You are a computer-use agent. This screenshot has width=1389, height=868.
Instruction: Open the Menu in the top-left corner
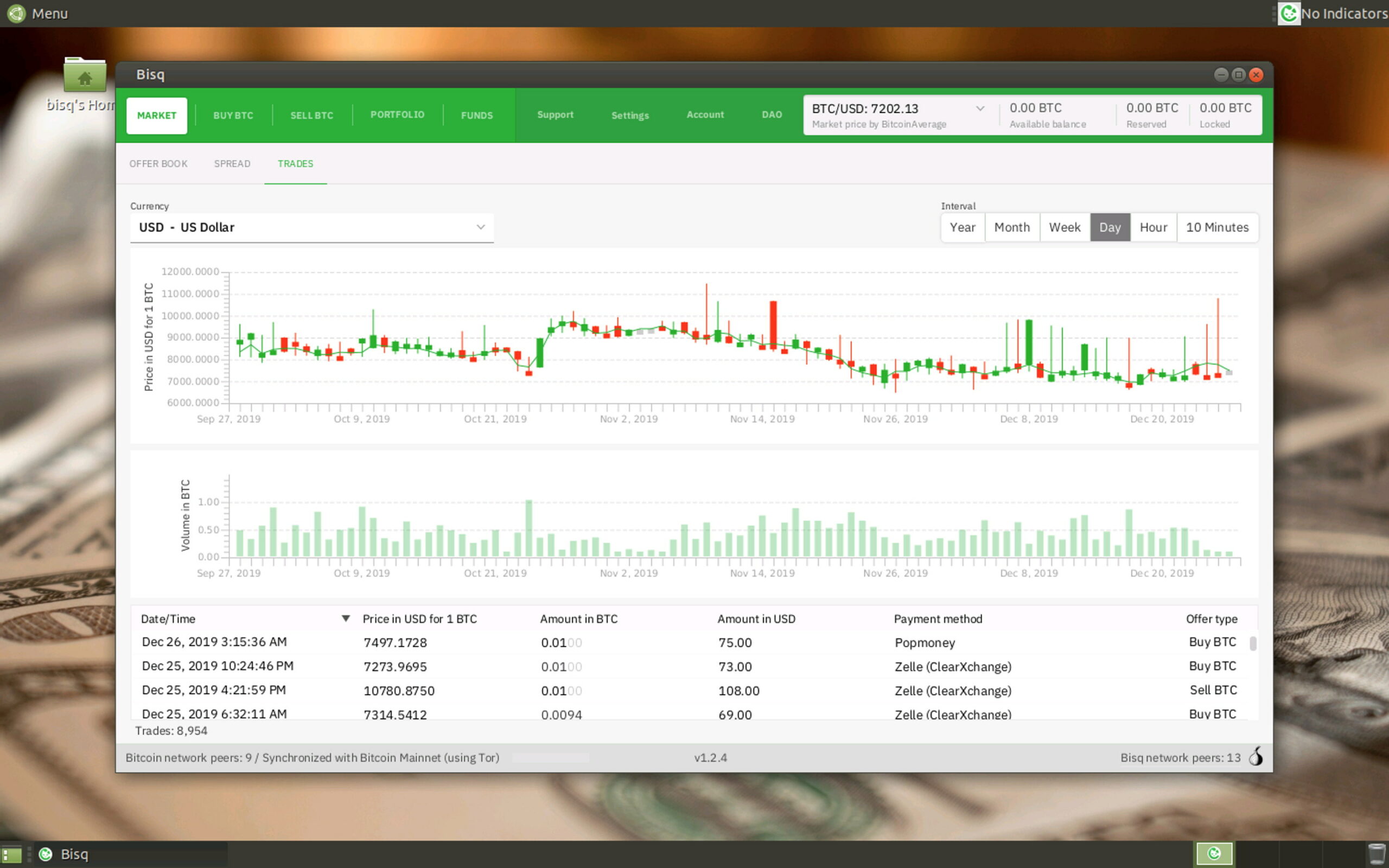pos(37,13)
